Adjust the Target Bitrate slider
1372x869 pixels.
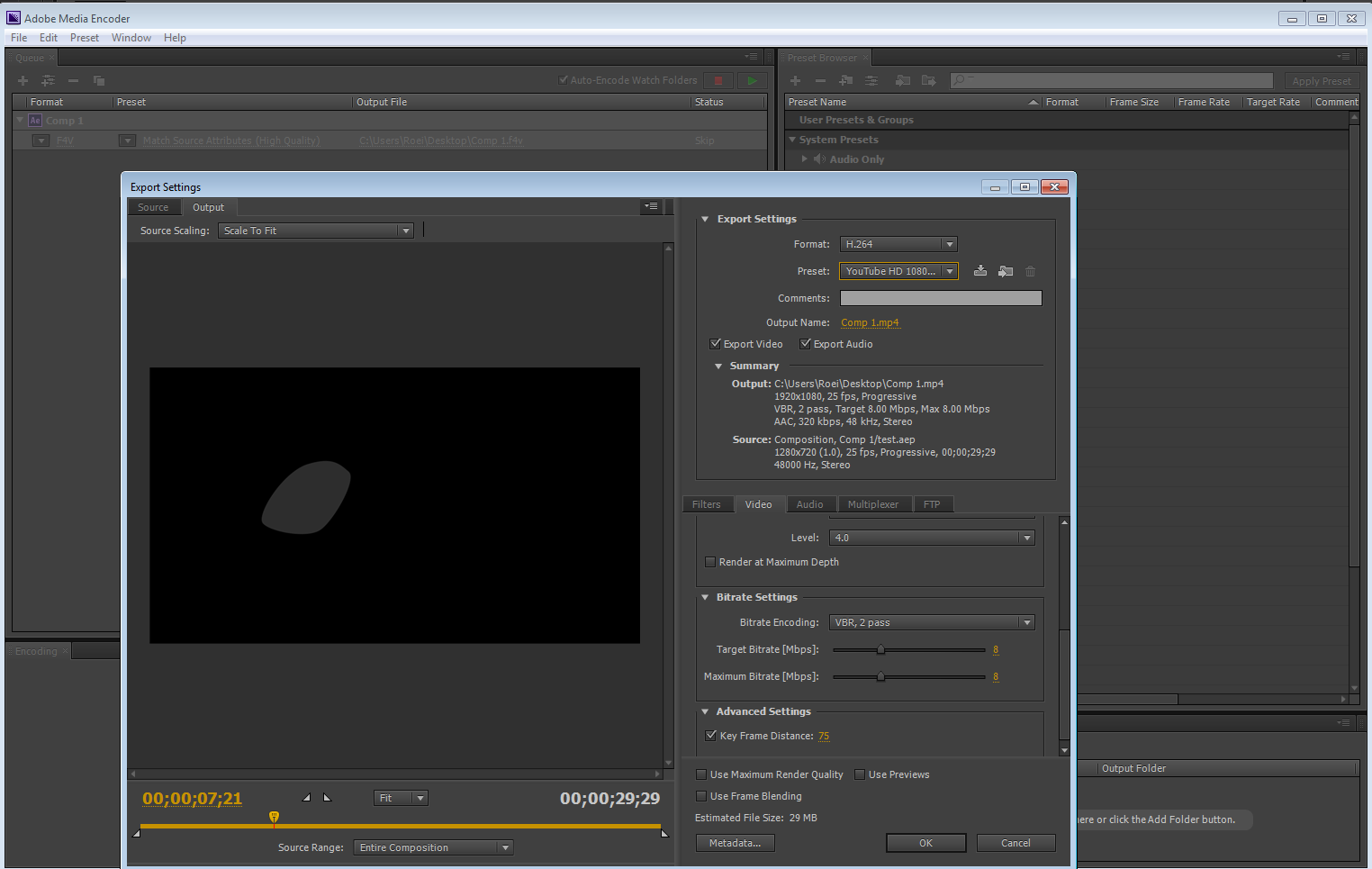pyautogui.click(x=881, y=649)
